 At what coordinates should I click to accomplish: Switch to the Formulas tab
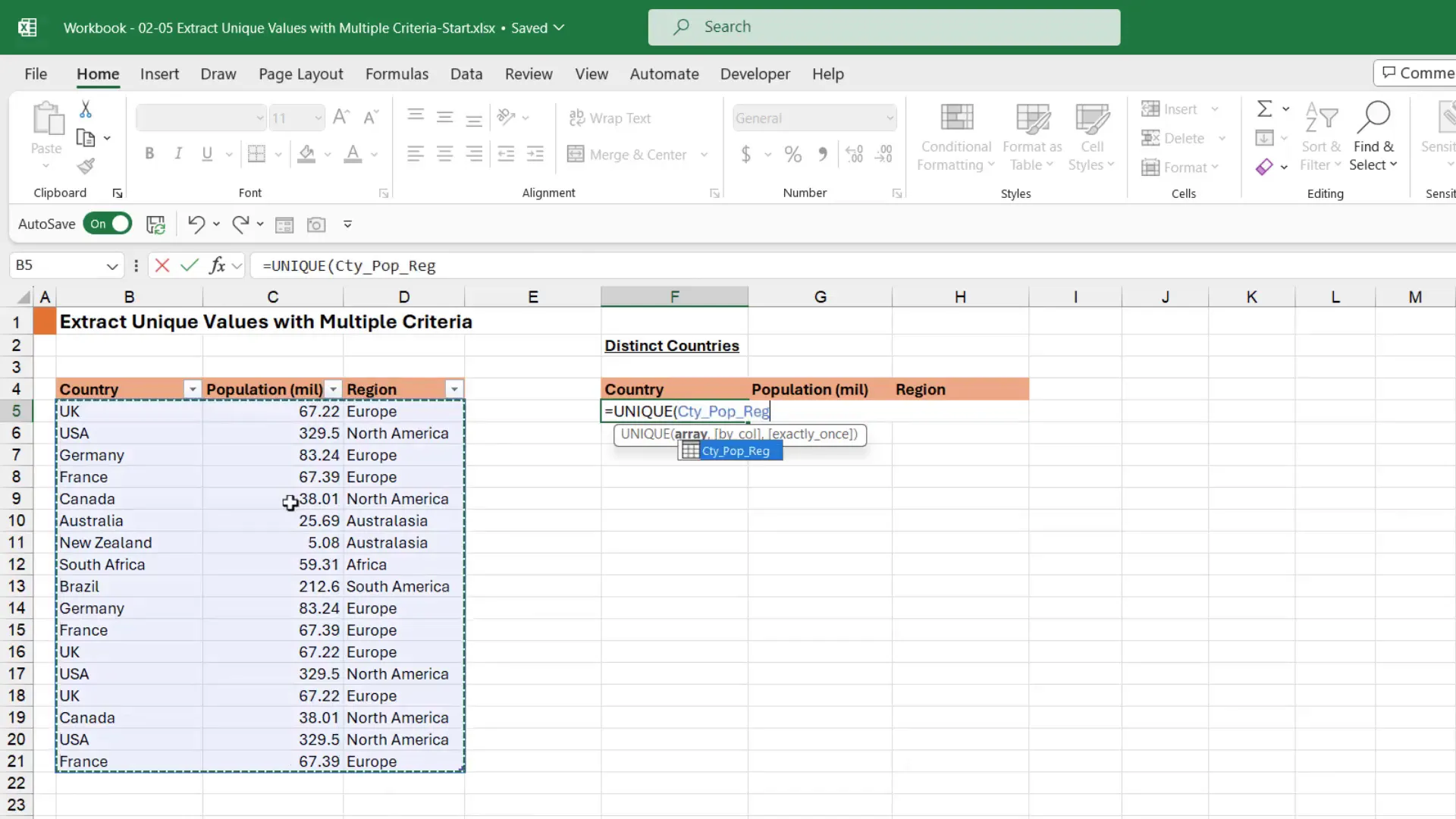397,74
